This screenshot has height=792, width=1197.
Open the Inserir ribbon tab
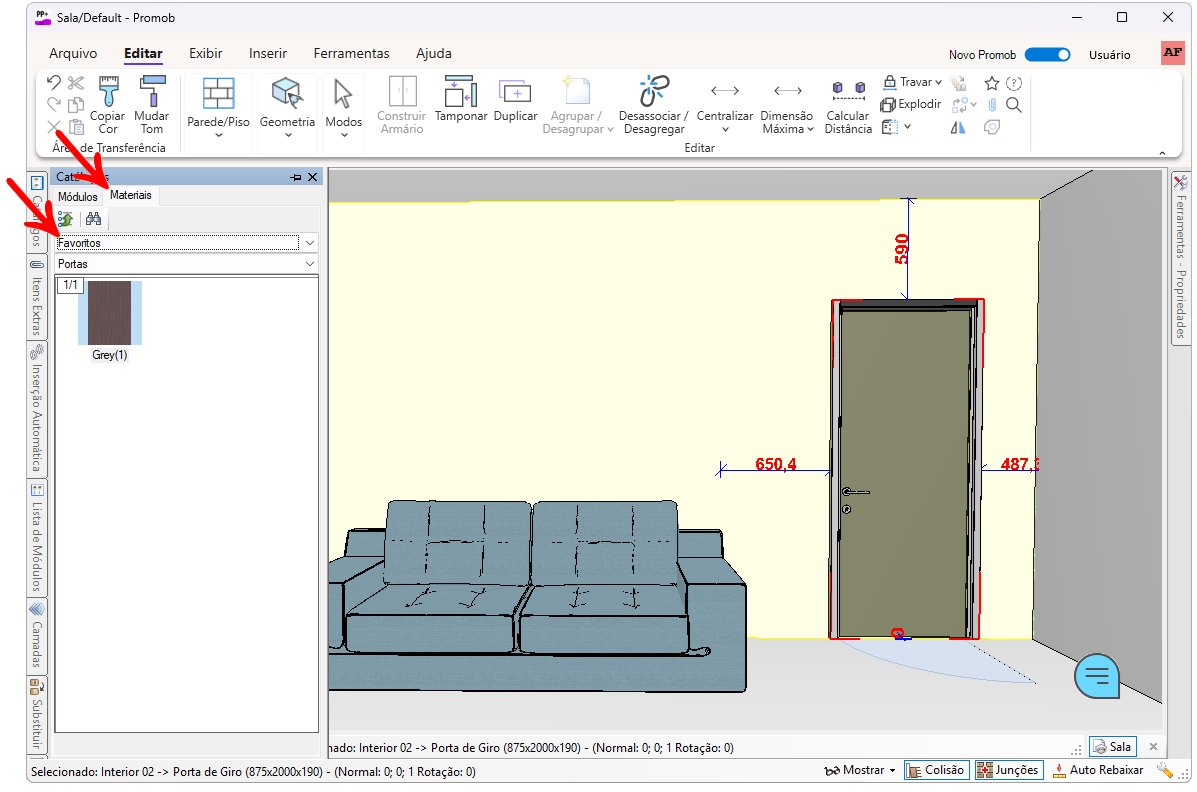pos(268,54)
